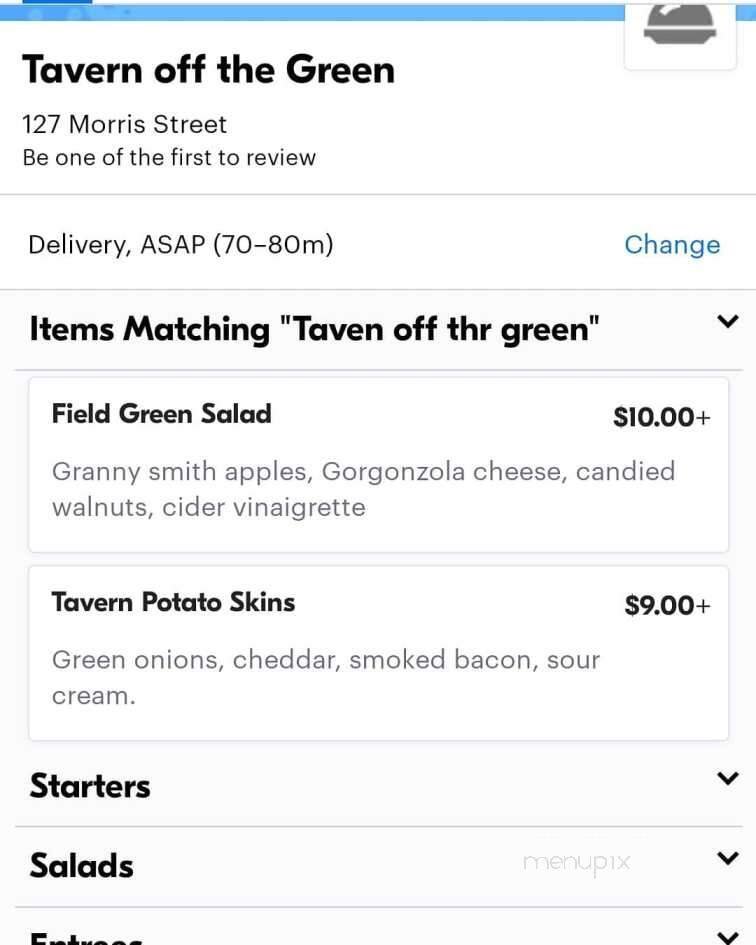756x945 pixels.
Task: Click the Change delivery link
Action: [x=671, y=245]
